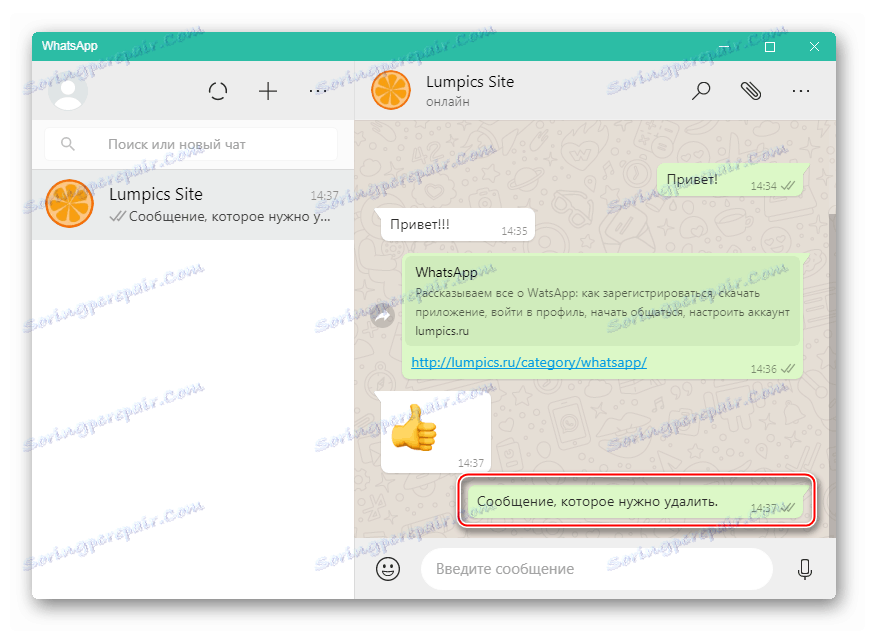The image size is (869, 632).
Task: Open contact info via 'Lumpics Site' header name
Action: (x=469, y=81)
